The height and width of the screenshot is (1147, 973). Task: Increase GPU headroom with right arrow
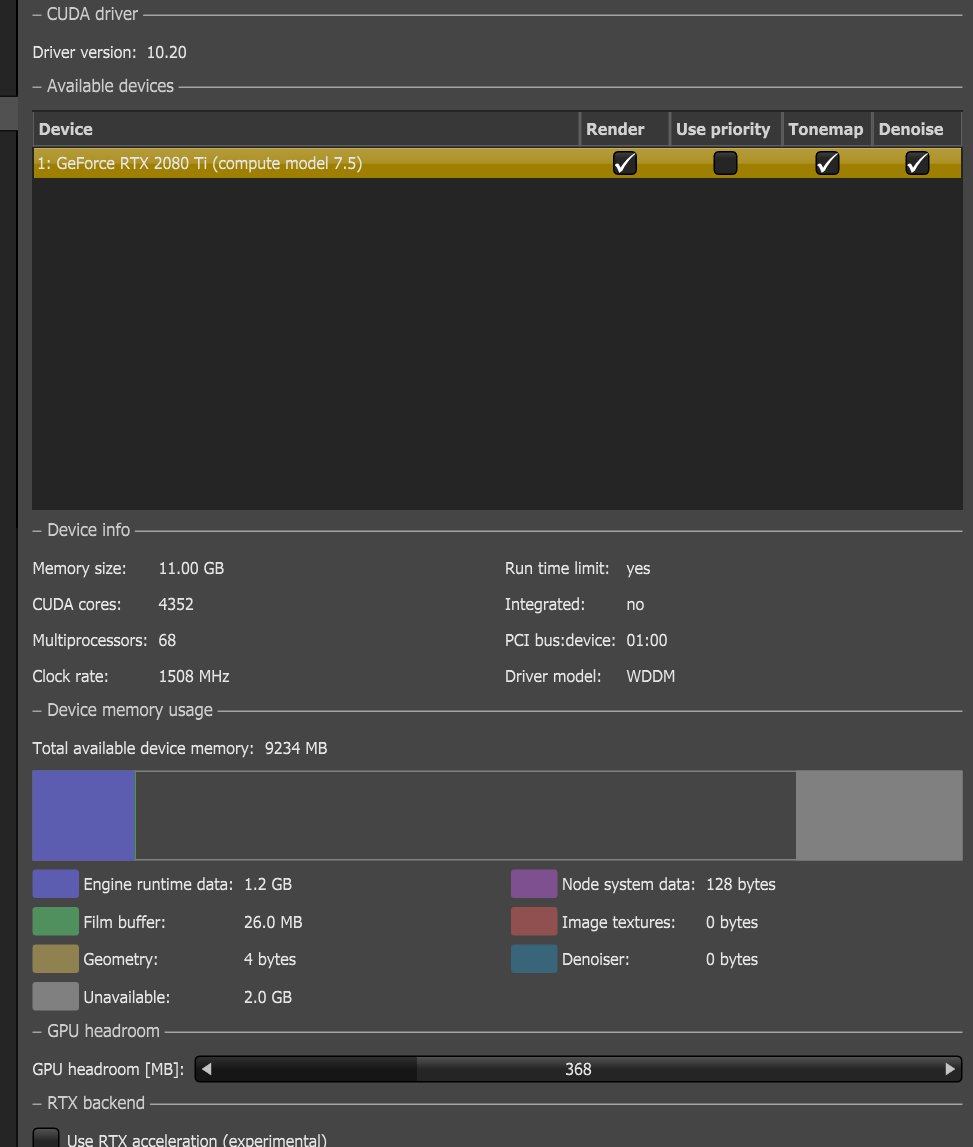(950, 1069)
